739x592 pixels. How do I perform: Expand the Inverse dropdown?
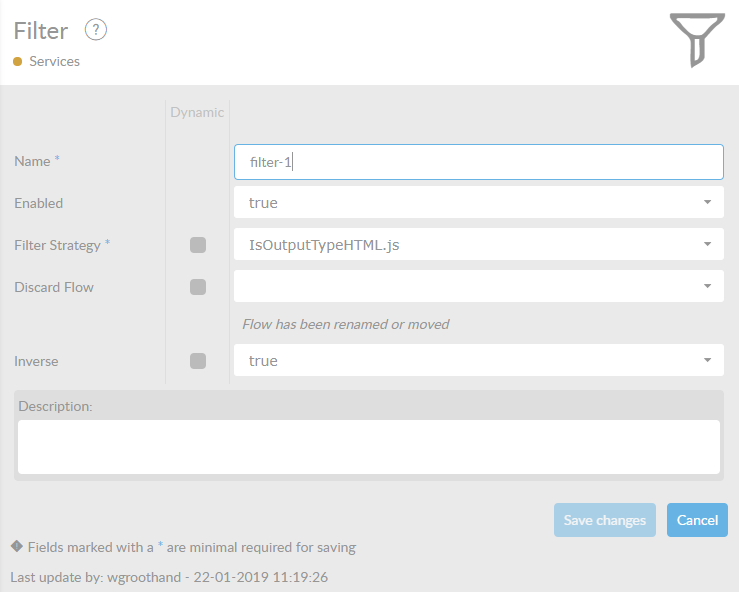478,361
